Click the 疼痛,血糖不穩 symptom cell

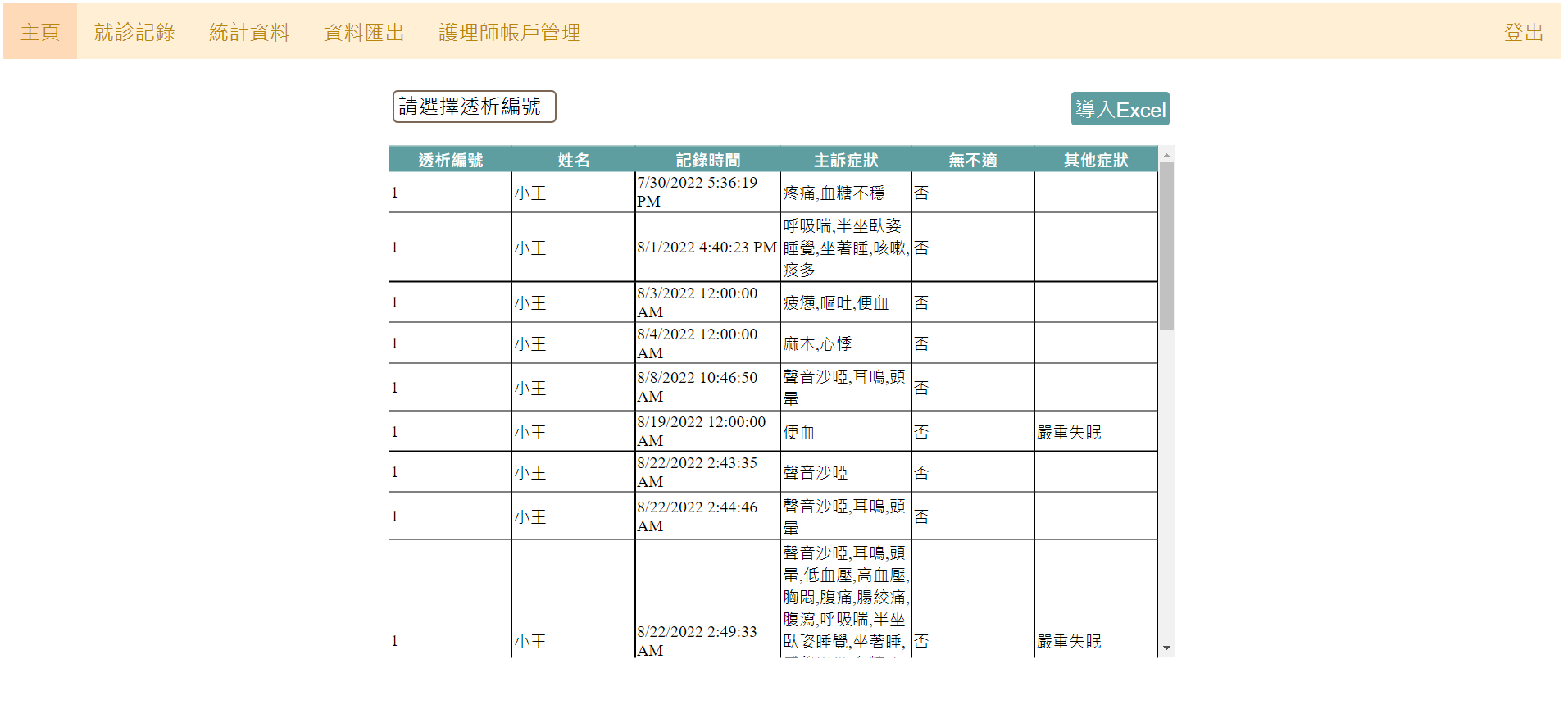tap(846, 193)
